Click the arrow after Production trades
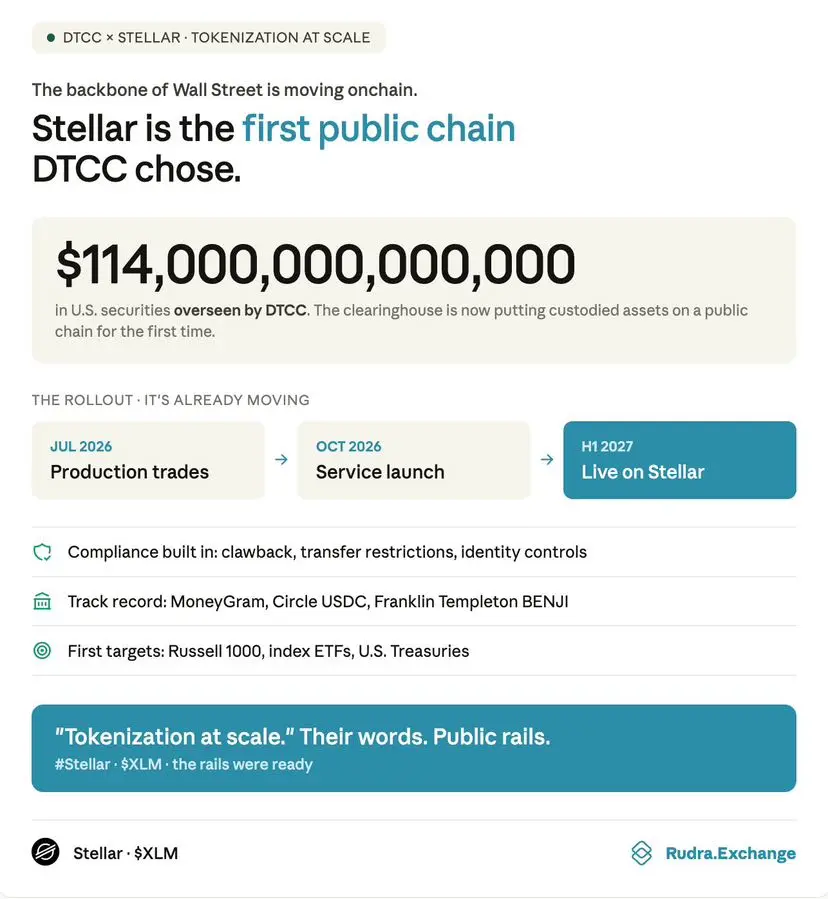This screenshot has height=899, width=828. (x=281, y=460)
